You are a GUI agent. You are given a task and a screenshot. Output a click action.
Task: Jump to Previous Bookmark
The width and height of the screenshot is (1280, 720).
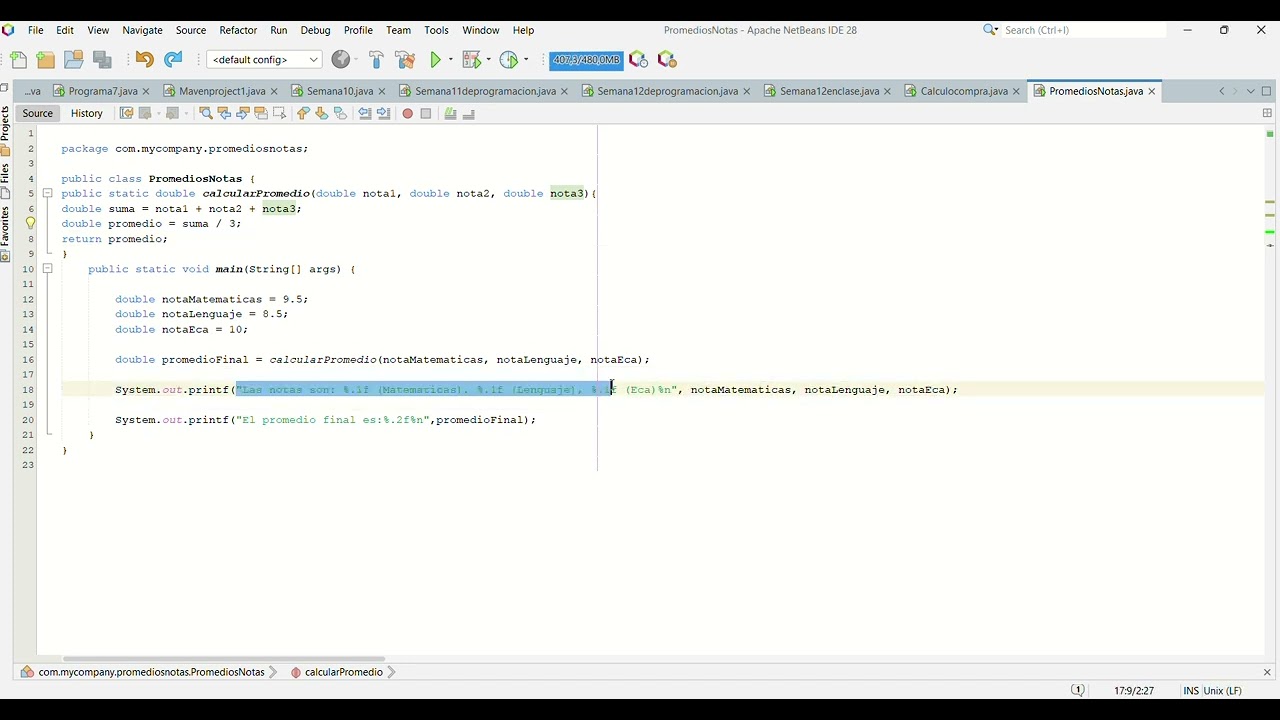(303, 113)
